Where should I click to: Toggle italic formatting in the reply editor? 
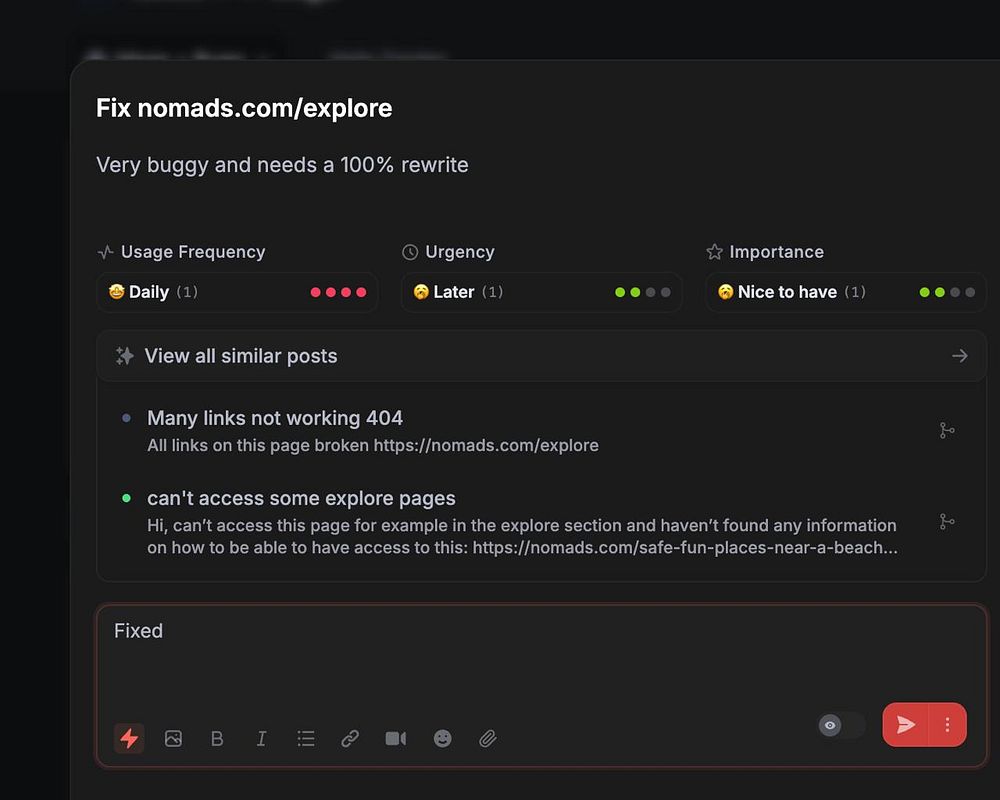click(261, 738)
